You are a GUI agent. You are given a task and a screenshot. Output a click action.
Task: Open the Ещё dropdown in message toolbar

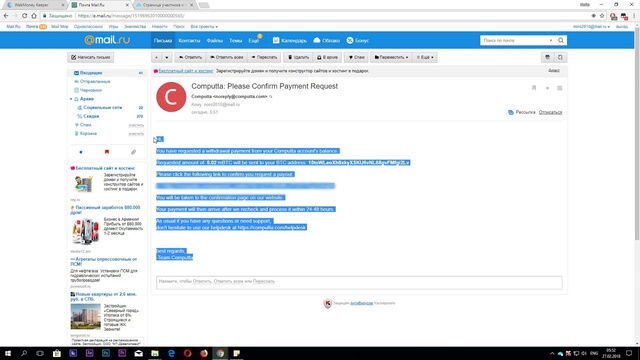(x=425, y=57)
